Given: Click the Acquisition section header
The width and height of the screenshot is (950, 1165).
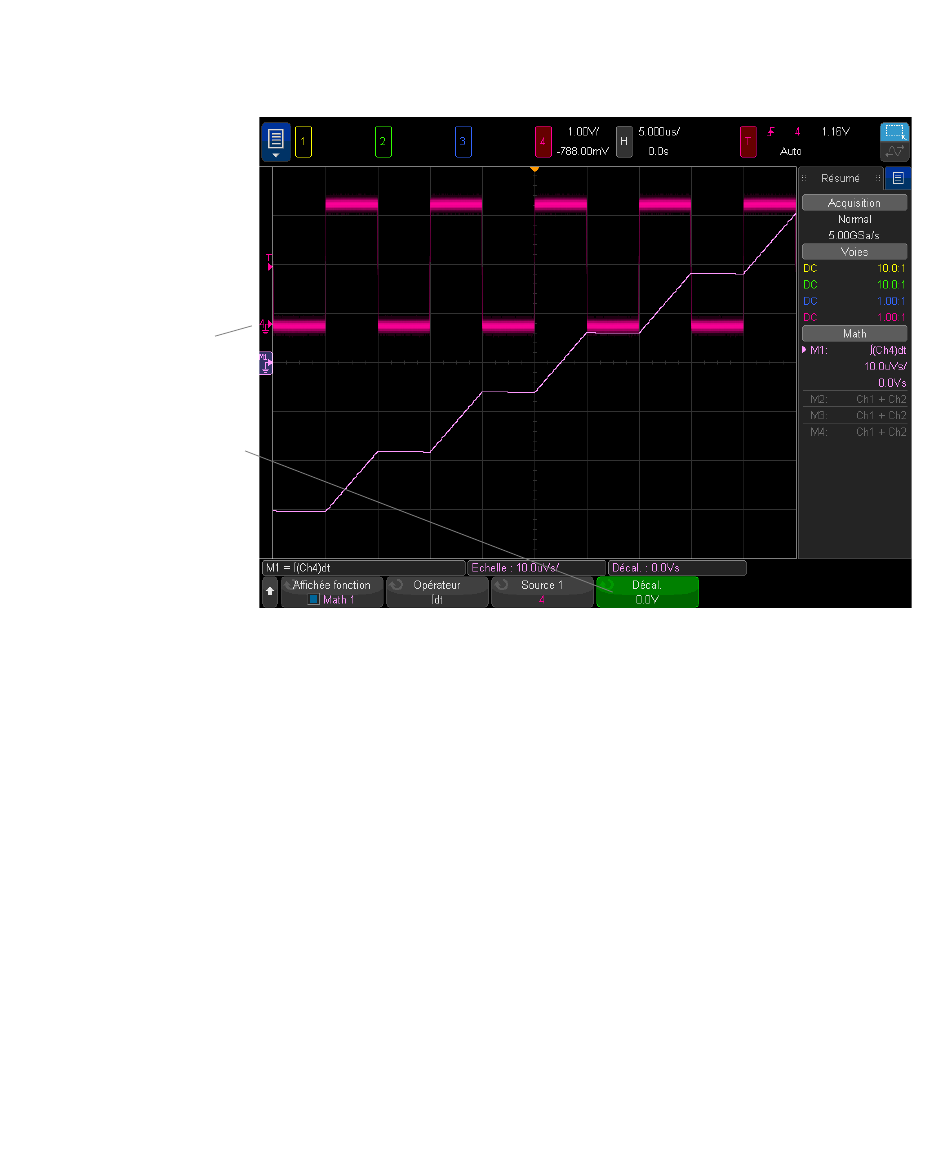Looking at the screenshot, I should point(853,203).
